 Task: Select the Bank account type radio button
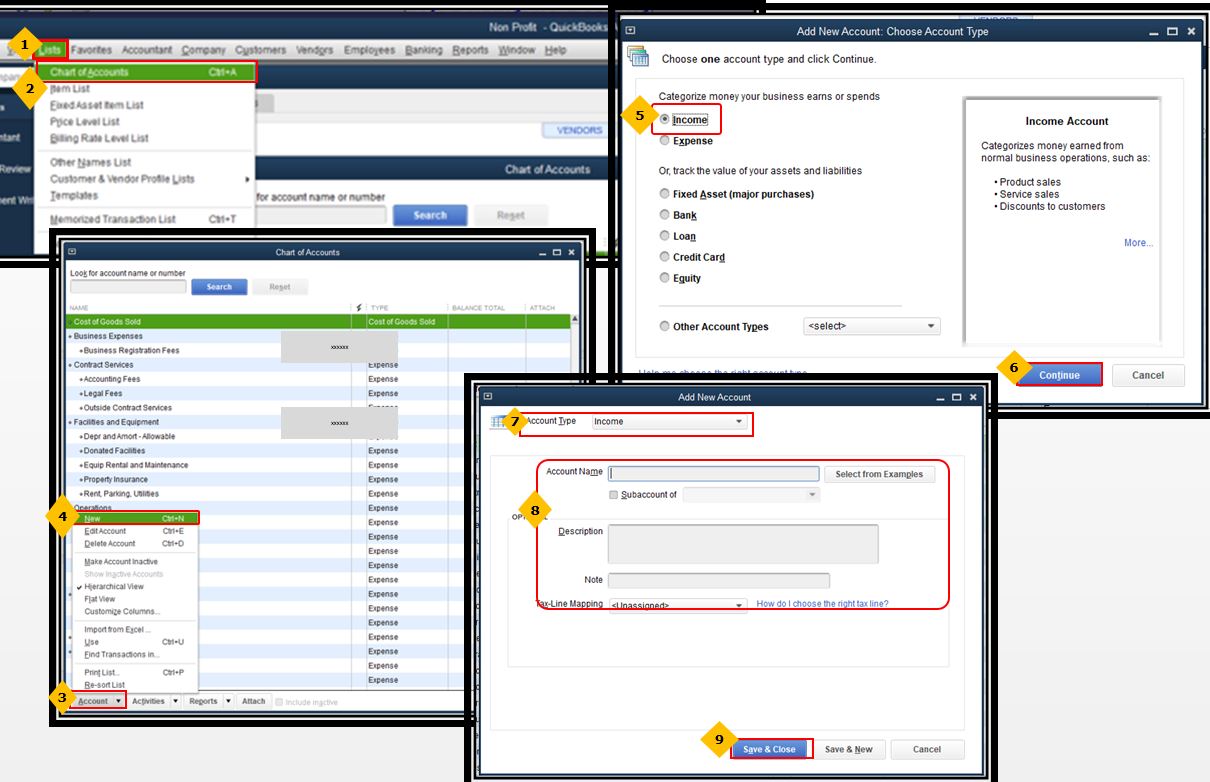click(665, 215)
